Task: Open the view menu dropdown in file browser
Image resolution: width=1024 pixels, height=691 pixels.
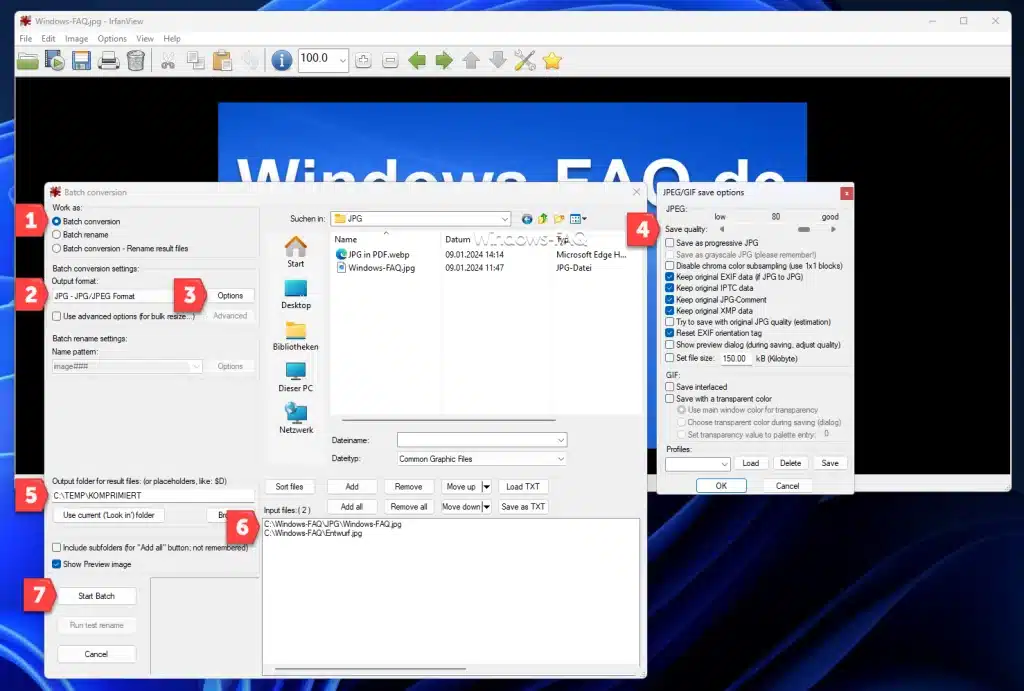Action: click(x=579, y=219)
